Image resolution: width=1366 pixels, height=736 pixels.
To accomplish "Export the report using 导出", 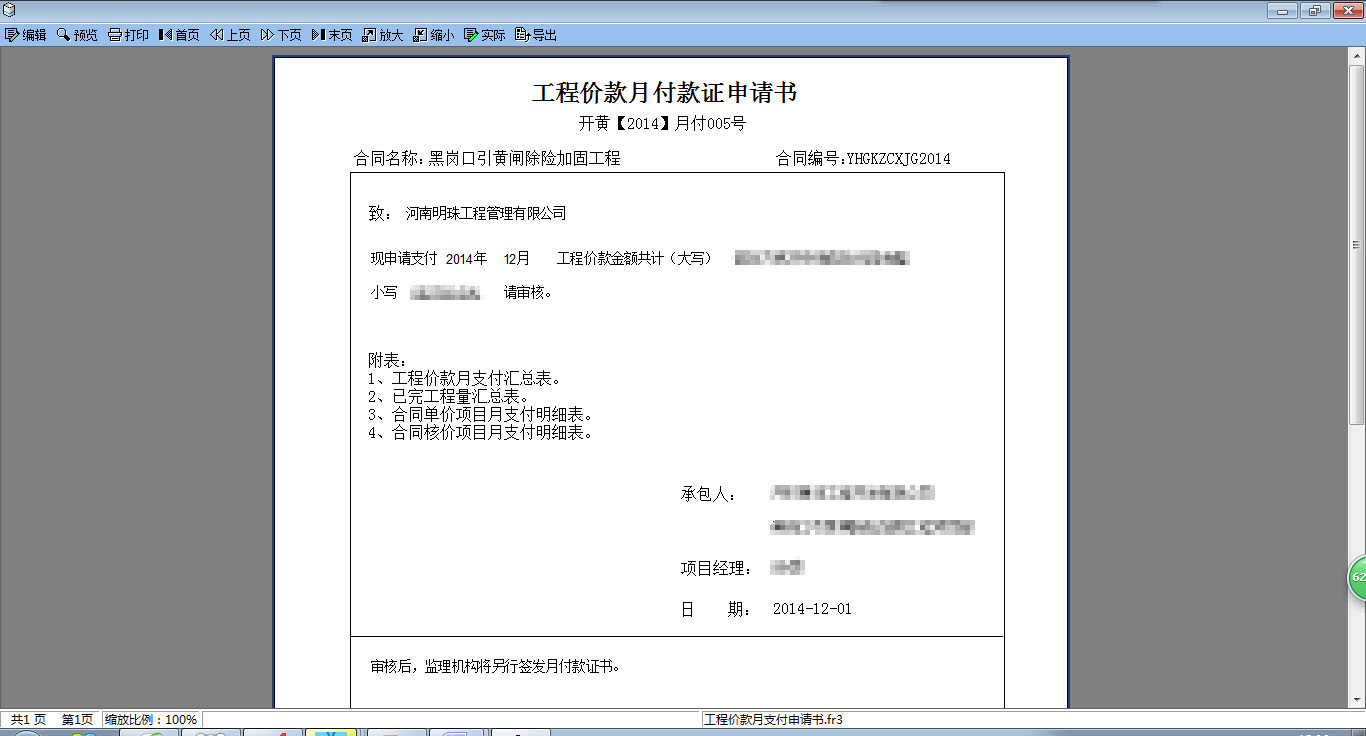I will (x=536, y=35).
